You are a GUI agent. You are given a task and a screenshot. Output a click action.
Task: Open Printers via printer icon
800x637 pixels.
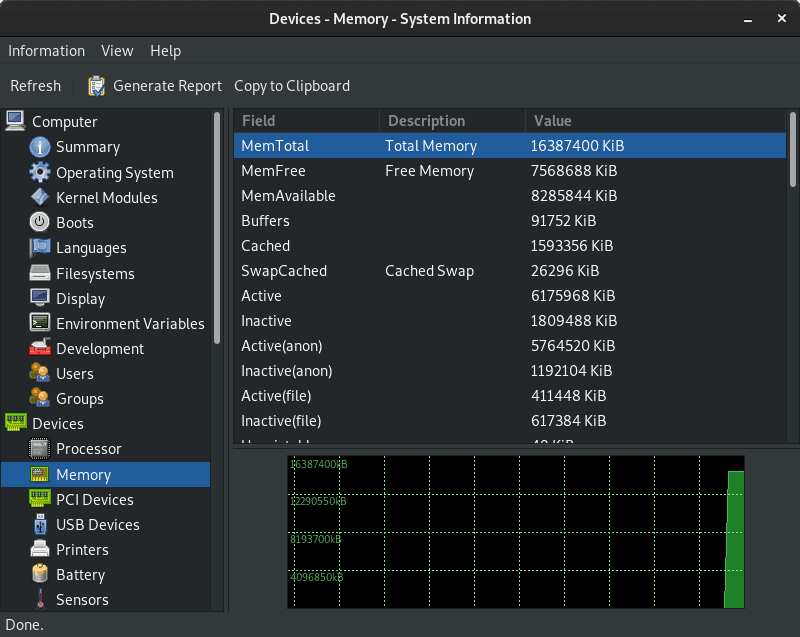(40, 549)
